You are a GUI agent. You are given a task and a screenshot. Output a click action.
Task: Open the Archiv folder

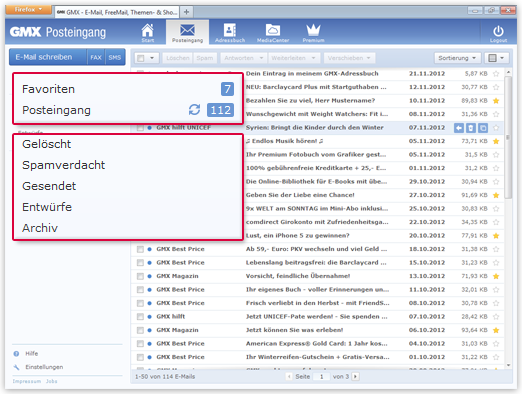point(40,228)
